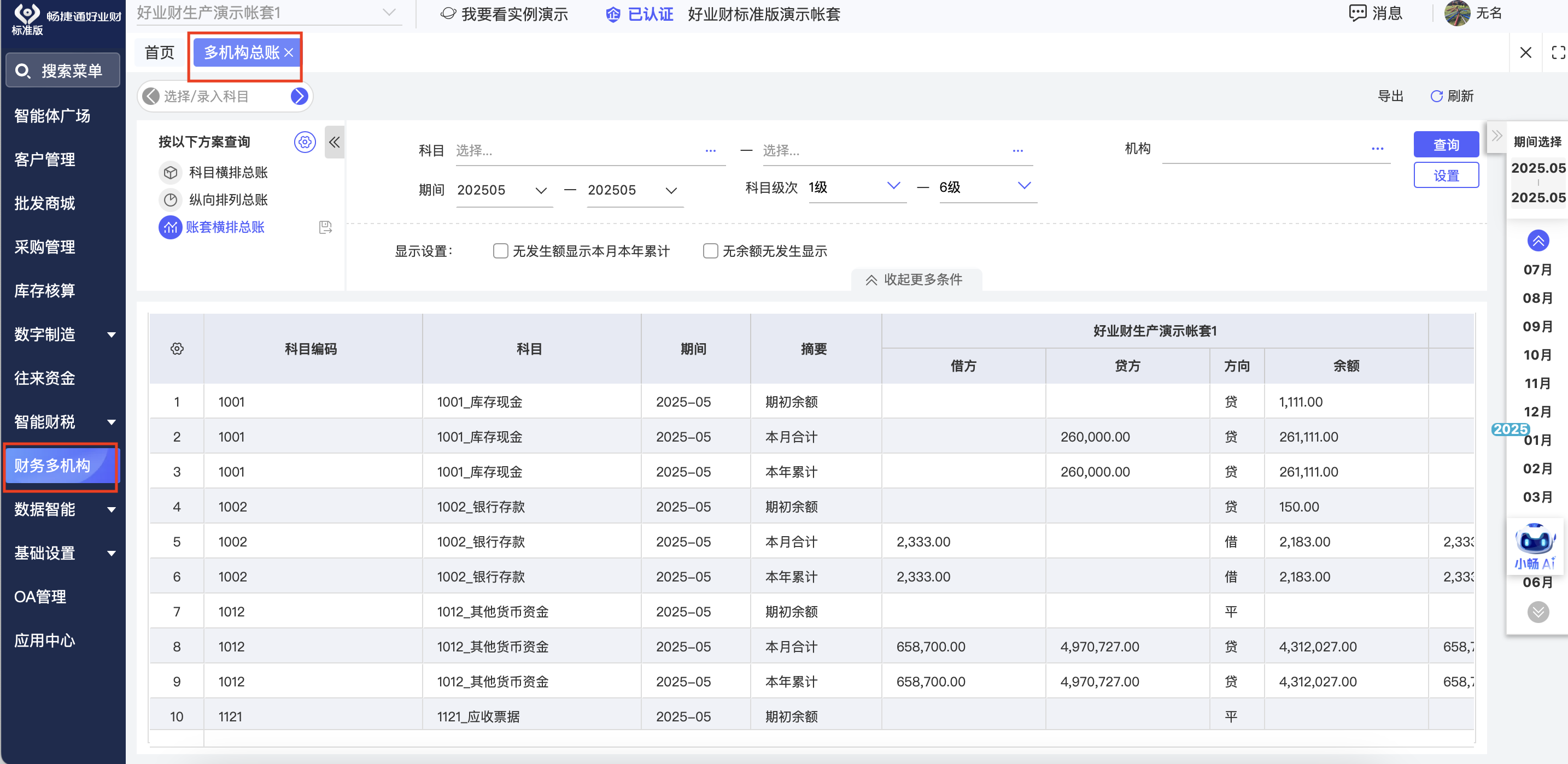Click the query scheme settings gear icon

coord(305,142)
